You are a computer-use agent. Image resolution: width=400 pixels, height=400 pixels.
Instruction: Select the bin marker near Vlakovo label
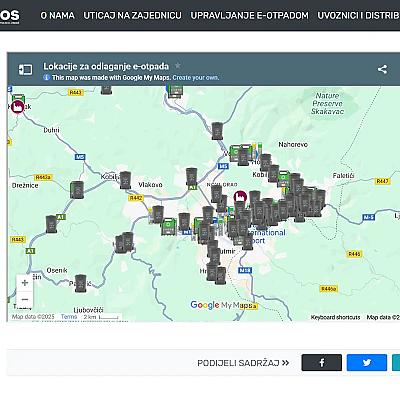(x=125, y=180)
